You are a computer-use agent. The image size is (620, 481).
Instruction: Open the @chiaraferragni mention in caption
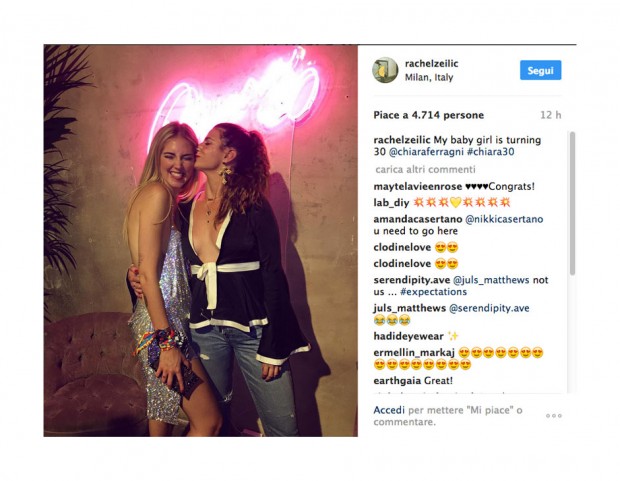pyautogui.click(x=426, y=151)
